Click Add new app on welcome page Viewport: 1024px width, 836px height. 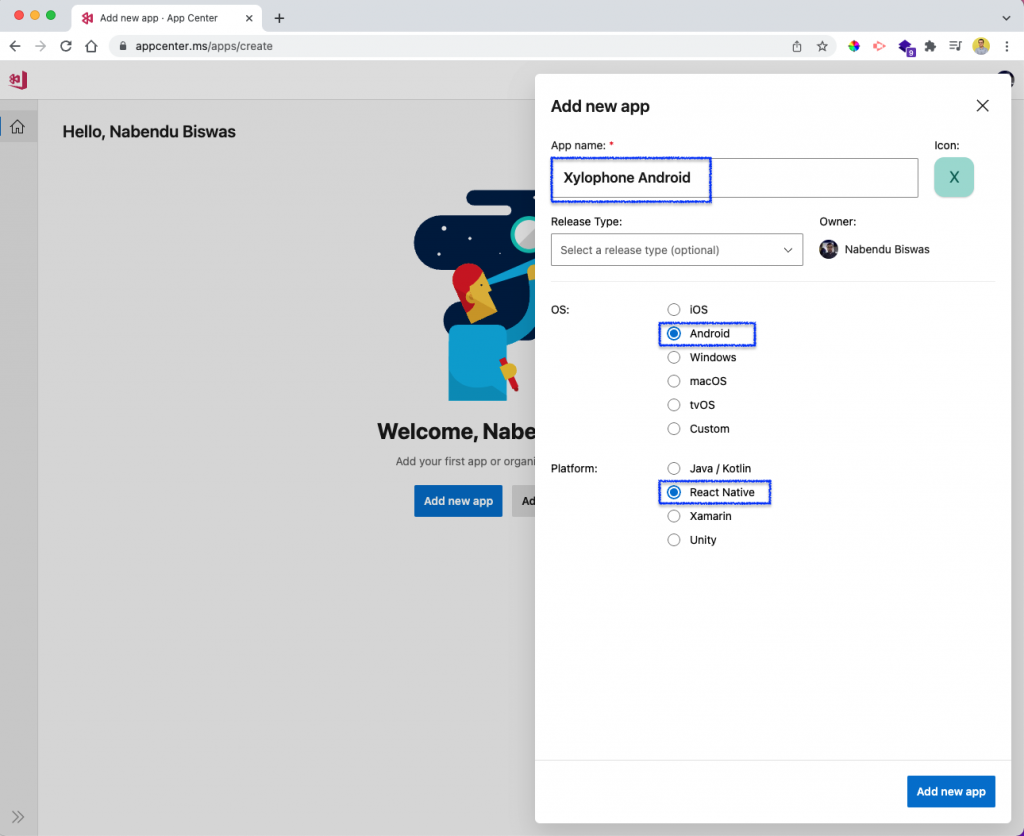pos(458,501)
